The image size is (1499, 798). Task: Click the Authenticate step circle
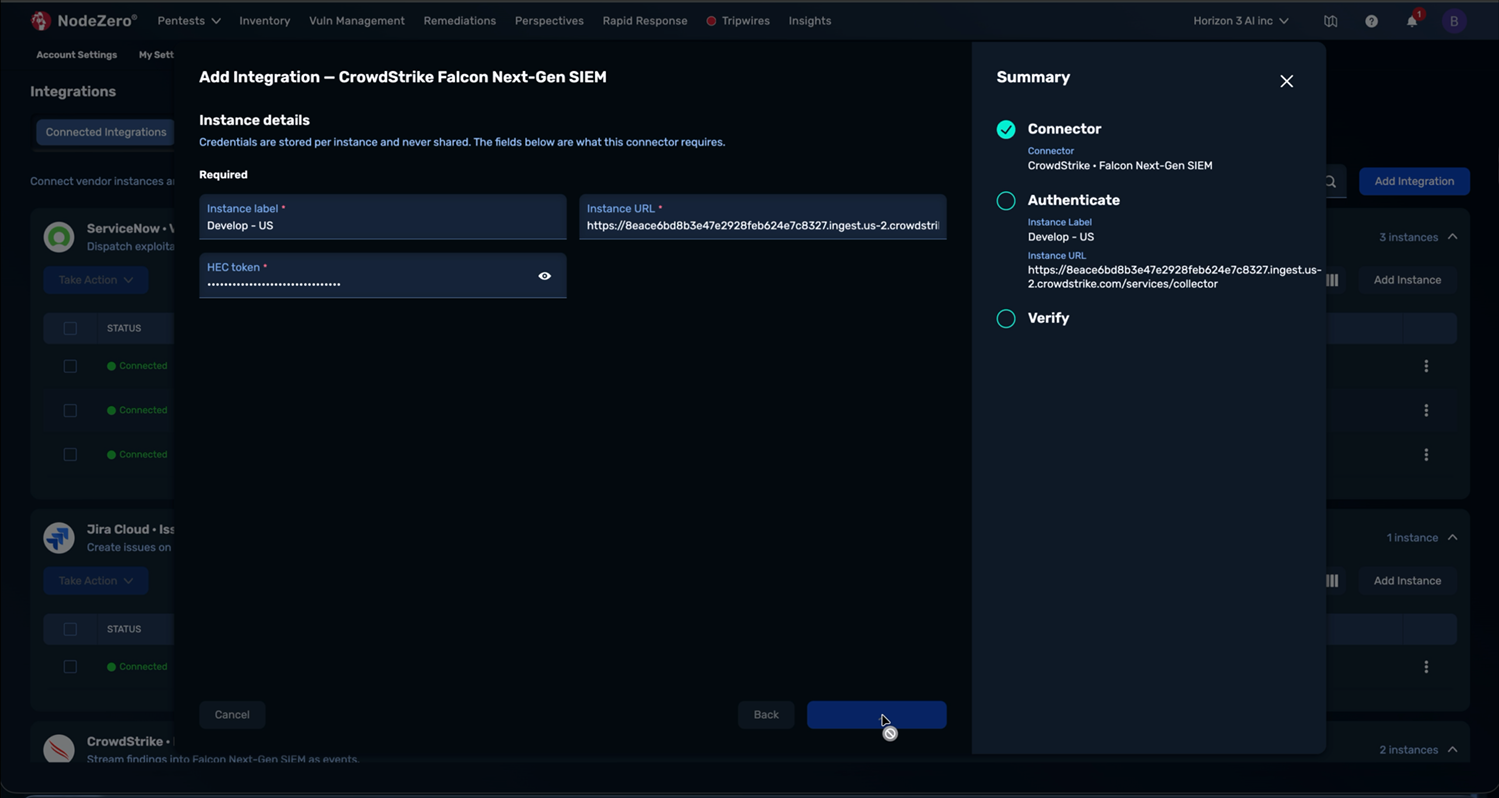1006,201
